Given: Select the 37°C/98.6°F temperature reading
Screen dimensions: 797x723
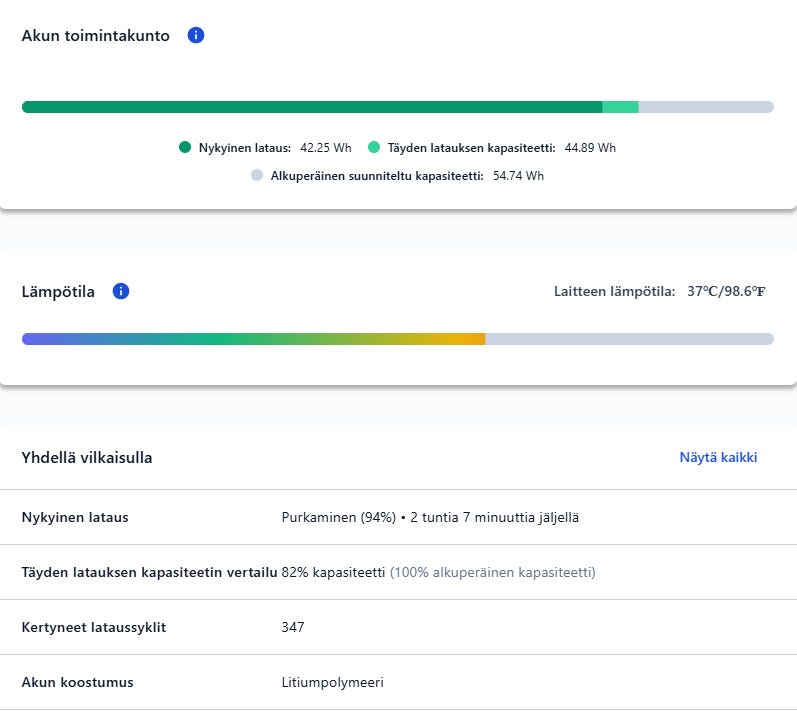Looking at the screenshot, I should click(726, 291).
